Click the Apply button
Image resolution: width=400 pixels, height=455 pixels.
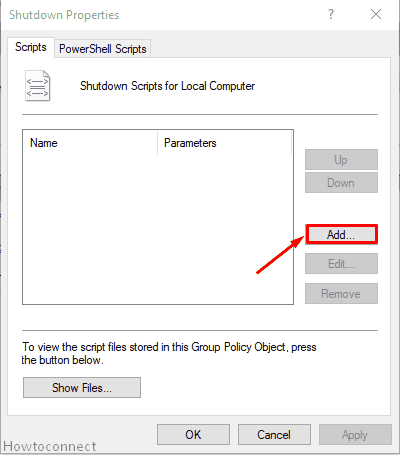[355, 435]
